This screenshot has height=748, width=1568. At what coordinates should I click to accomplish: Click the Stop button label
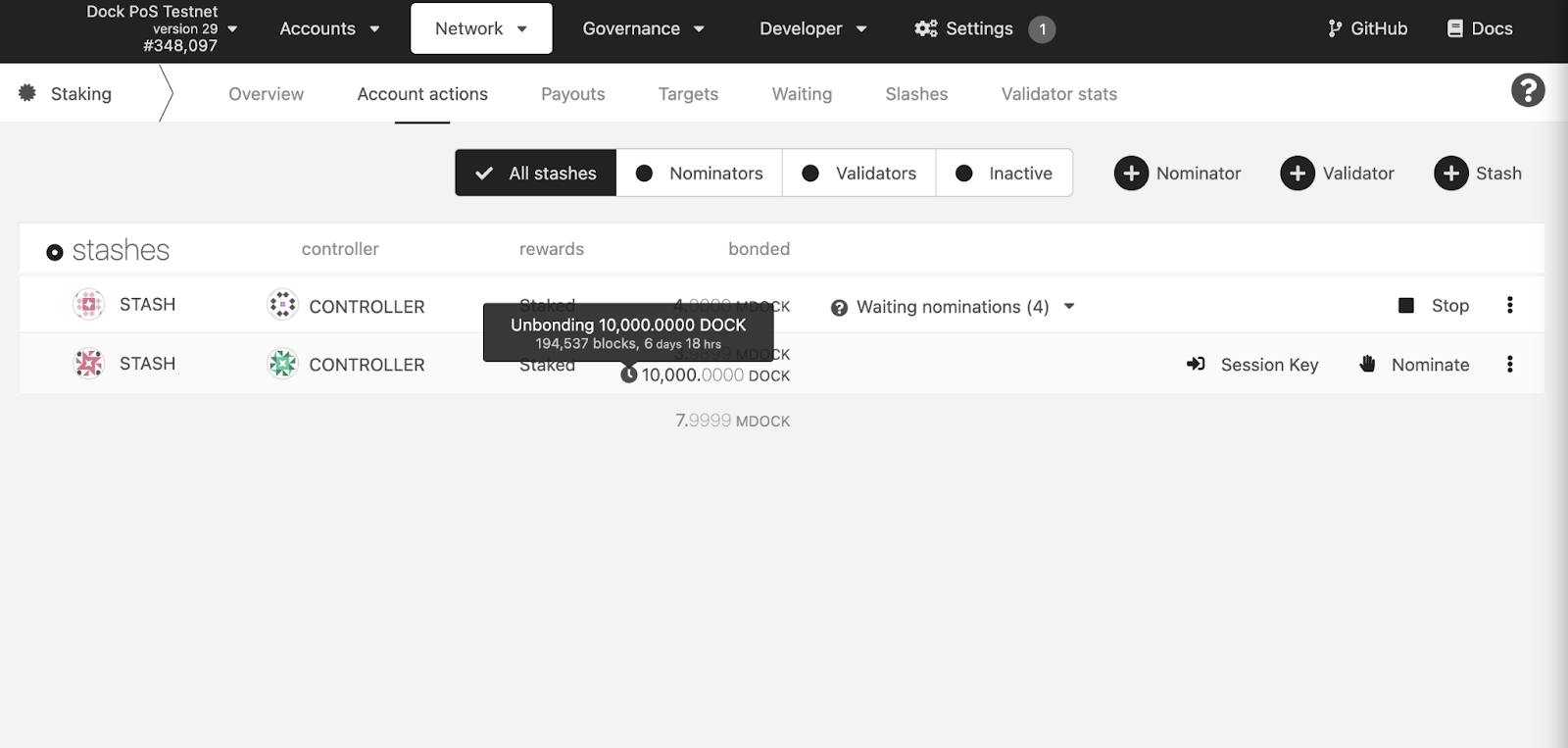[1449, 306]
